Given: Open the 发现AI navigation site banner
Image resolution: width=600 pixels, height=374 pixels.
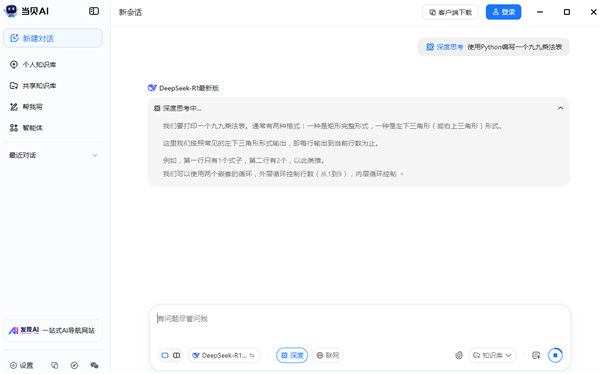Looking at the screenshot, I should pos(53,330).
